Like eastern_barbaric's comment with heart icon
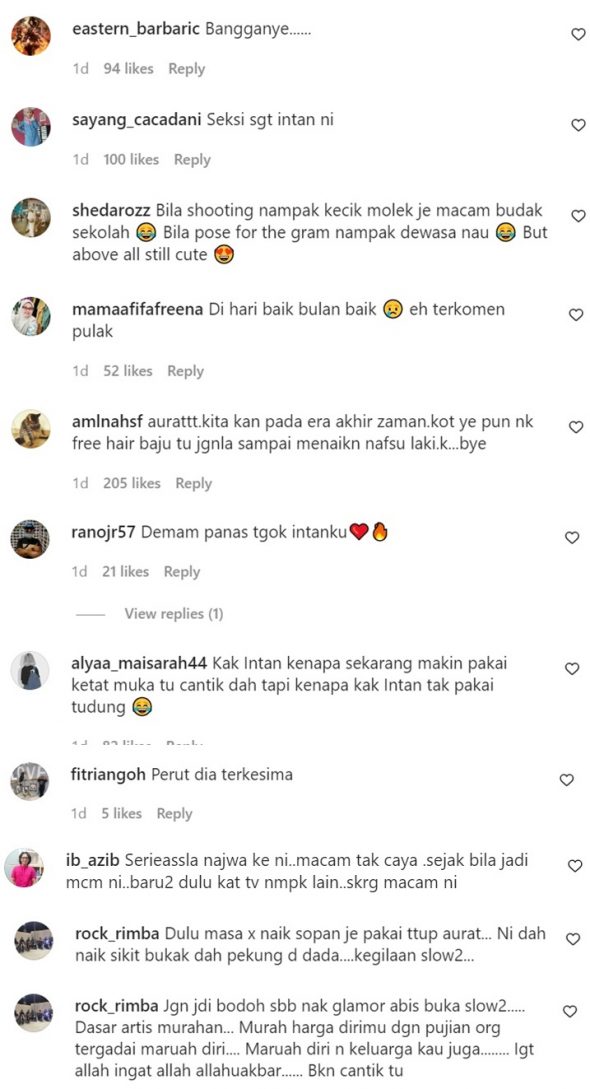 (x=578, y=34)
